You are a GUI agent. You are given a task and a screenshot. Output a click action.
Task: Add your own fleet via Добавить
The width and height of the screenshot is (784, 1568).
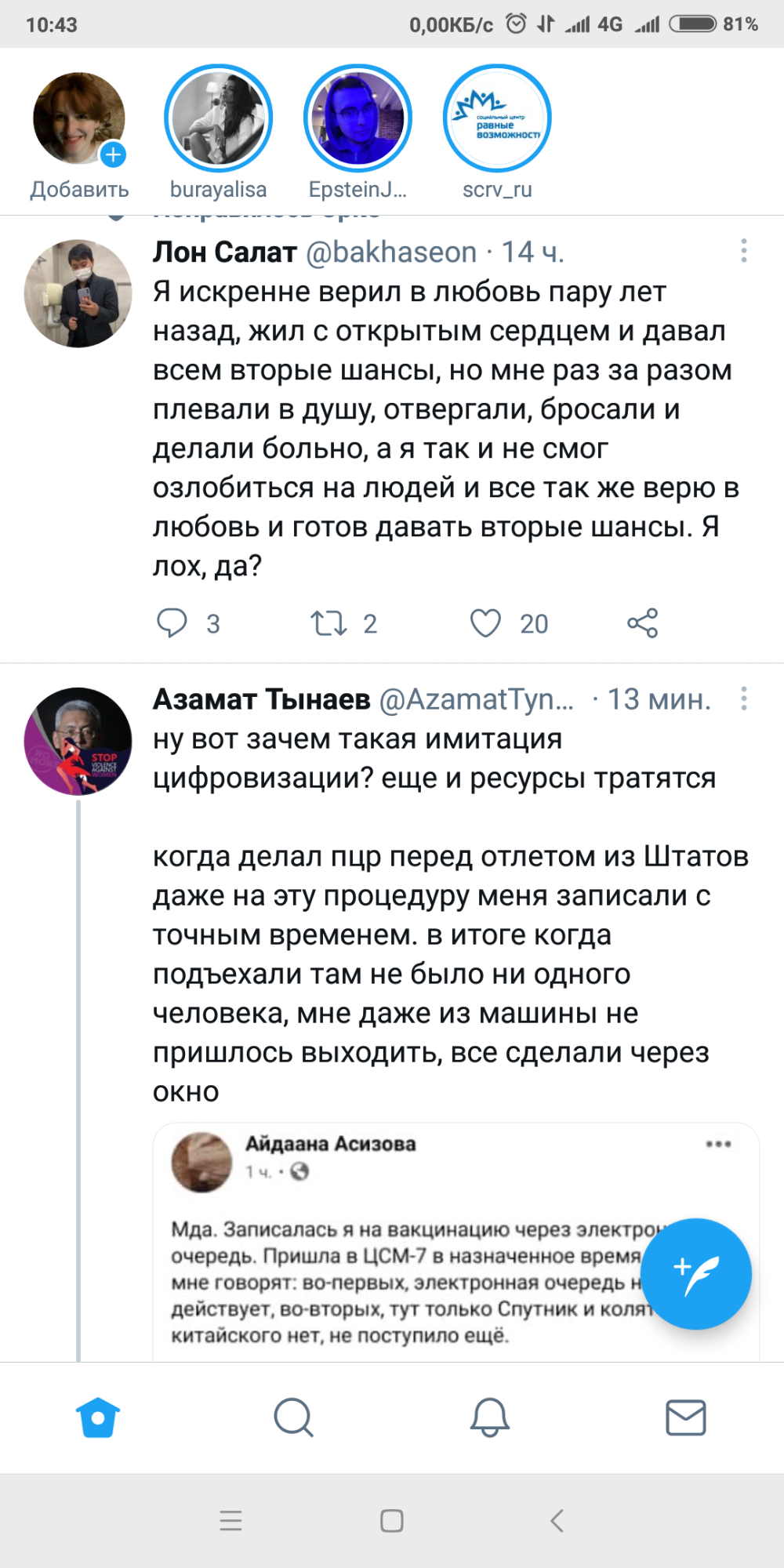coord(79,119)
